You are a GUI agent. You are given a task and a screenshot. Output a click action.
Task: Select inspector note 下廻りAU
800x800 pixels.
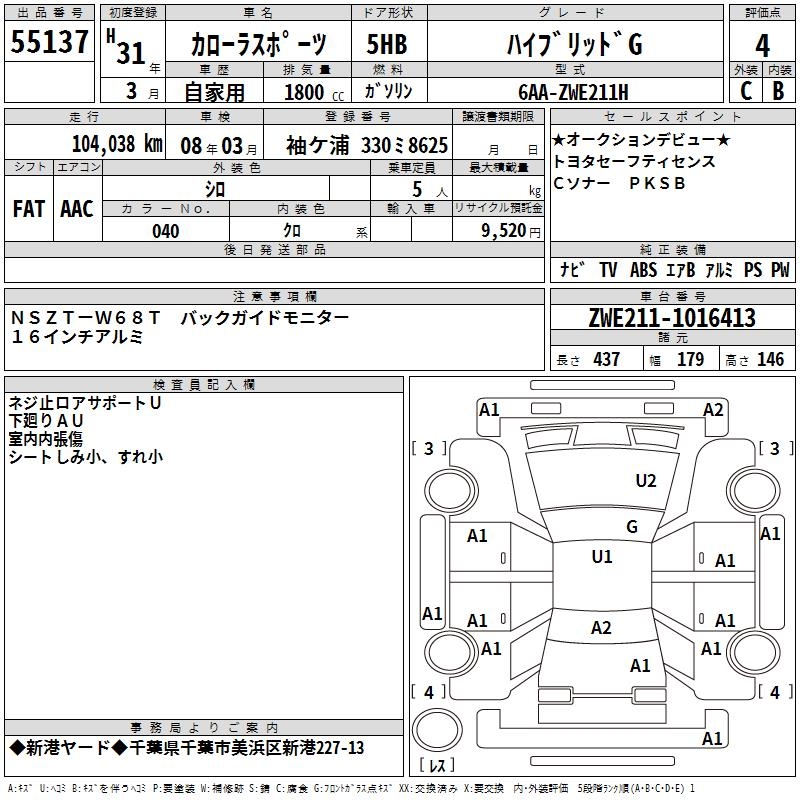(x=46, y=421)
